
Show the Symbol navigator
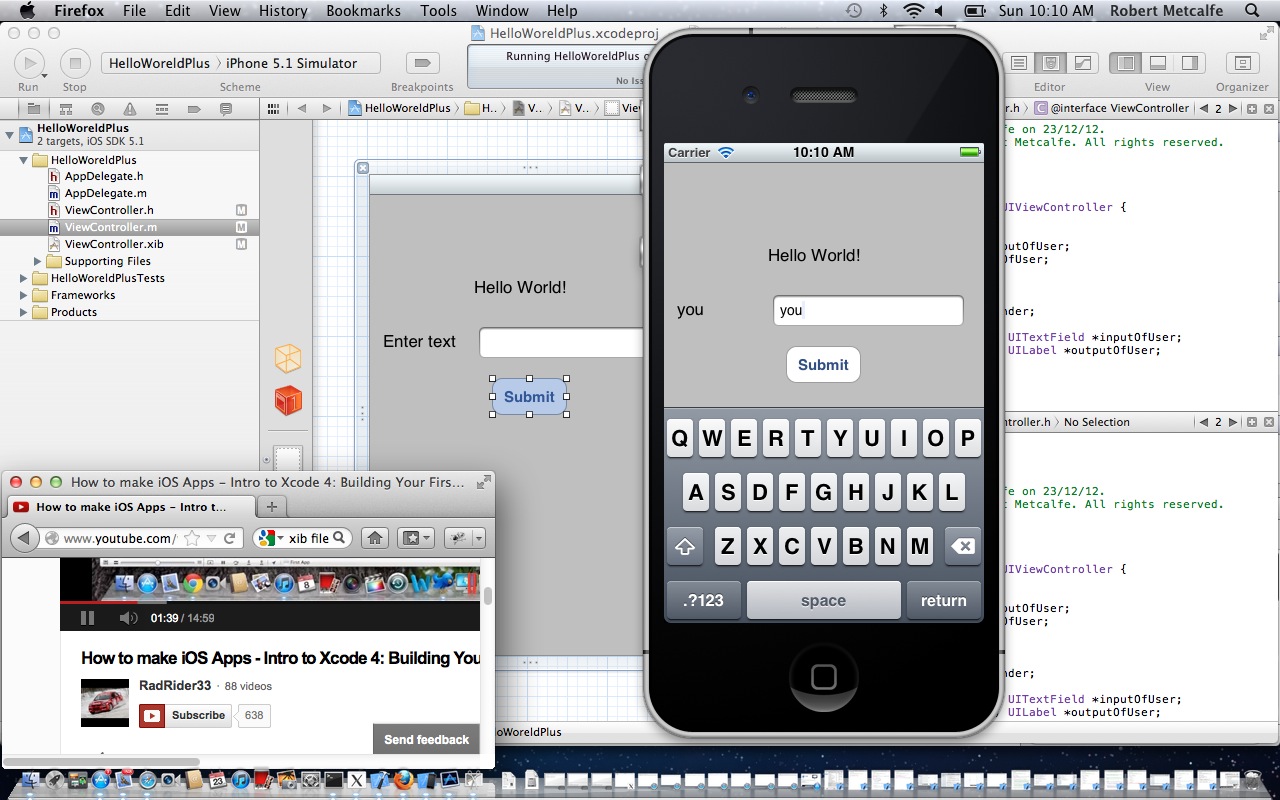click(x=65, y=109)
